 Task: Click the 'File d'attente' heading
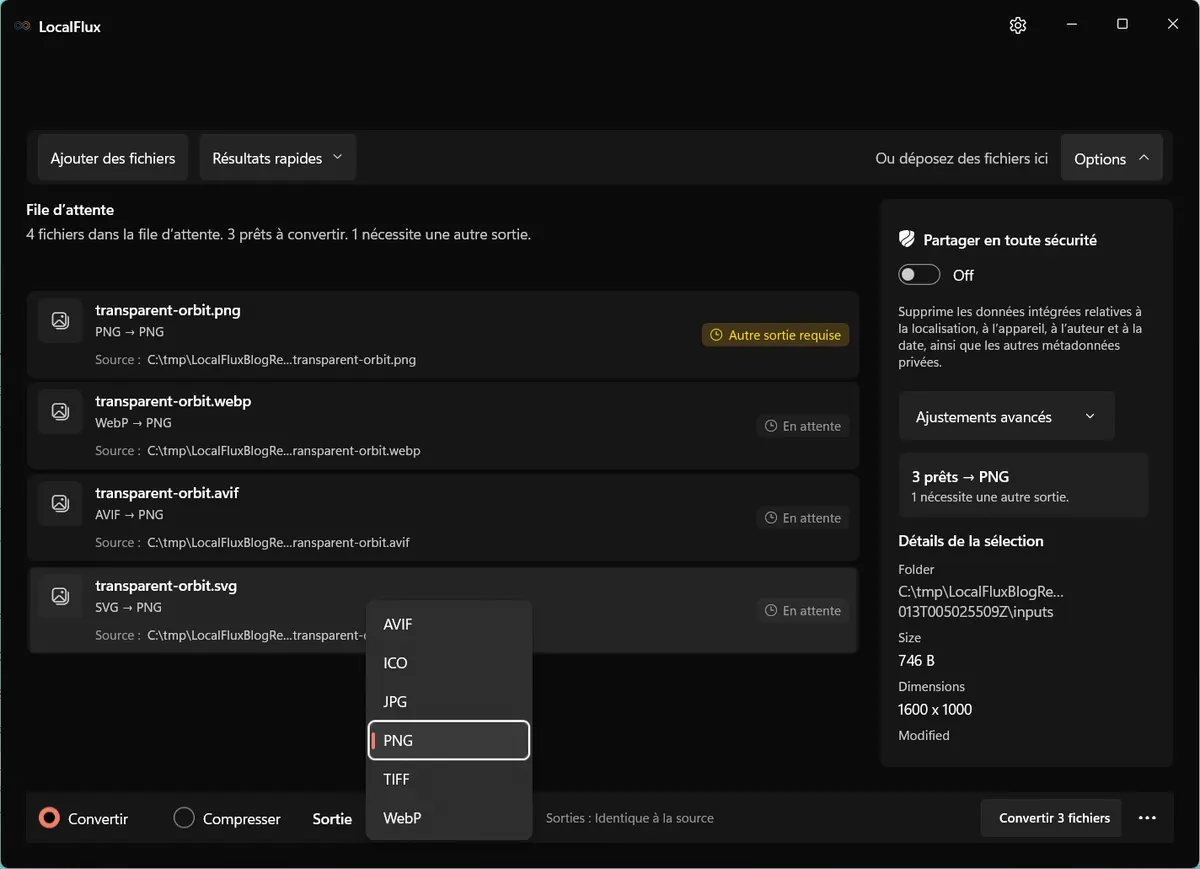tap(70, 210)
